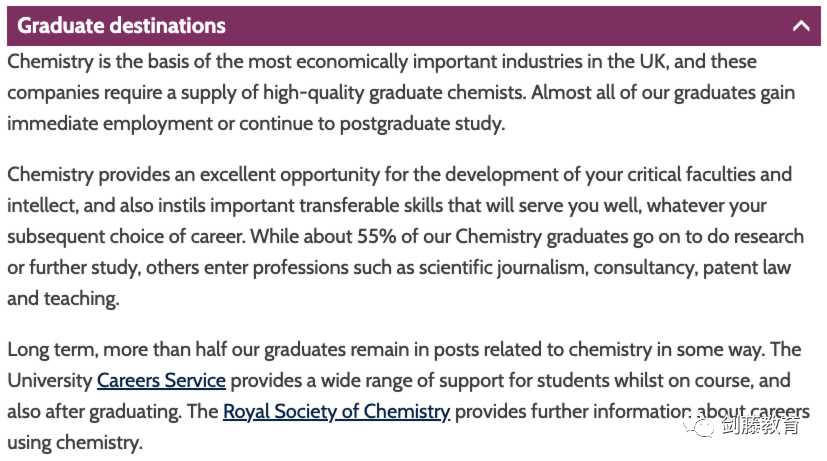The image size is (827, 461).
Task: Collapse the Graduate destinations section chevron
Action: [x=801, y=25]
